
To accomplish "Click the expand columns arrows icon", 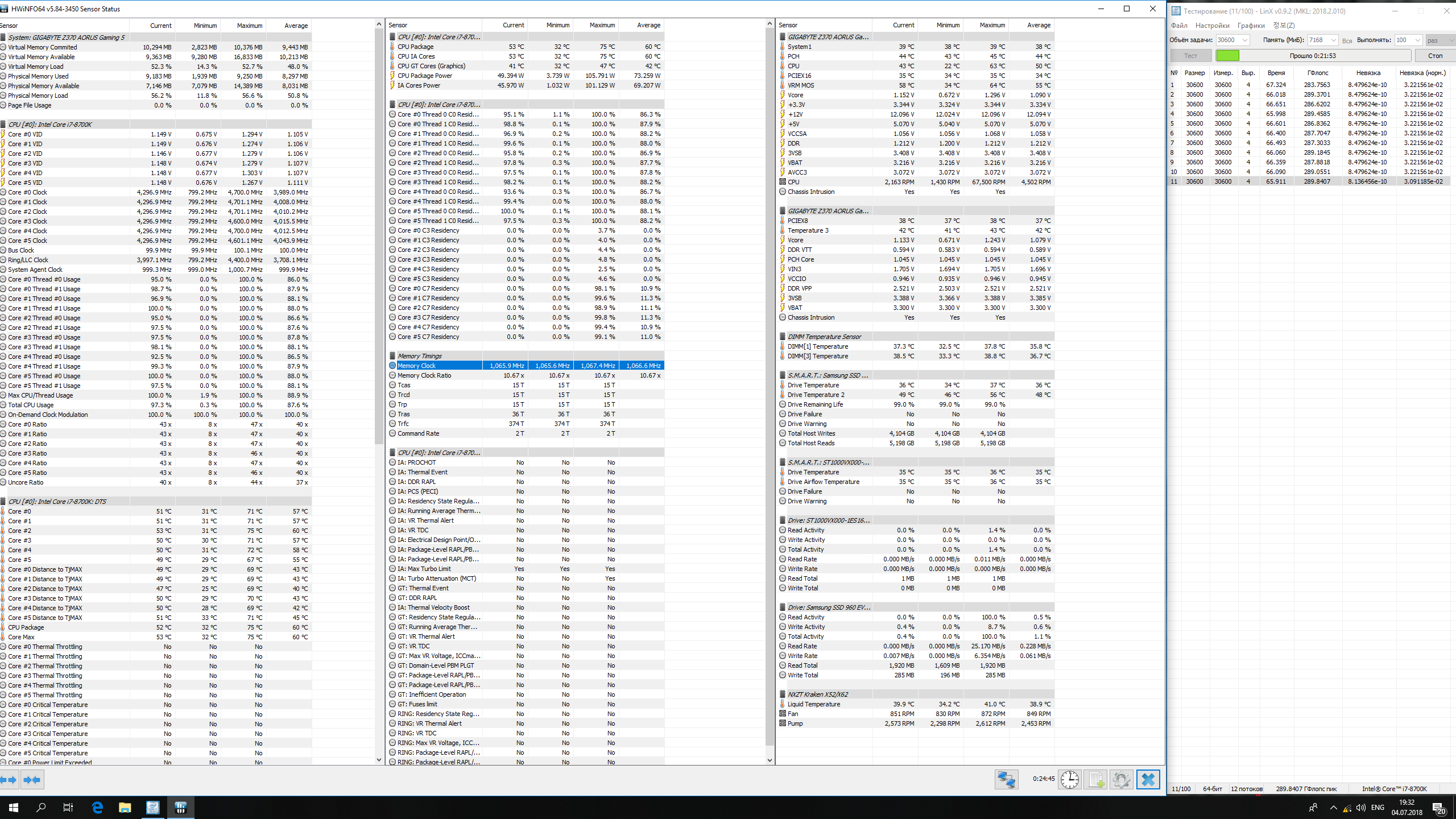I will (x=9, y=779).
